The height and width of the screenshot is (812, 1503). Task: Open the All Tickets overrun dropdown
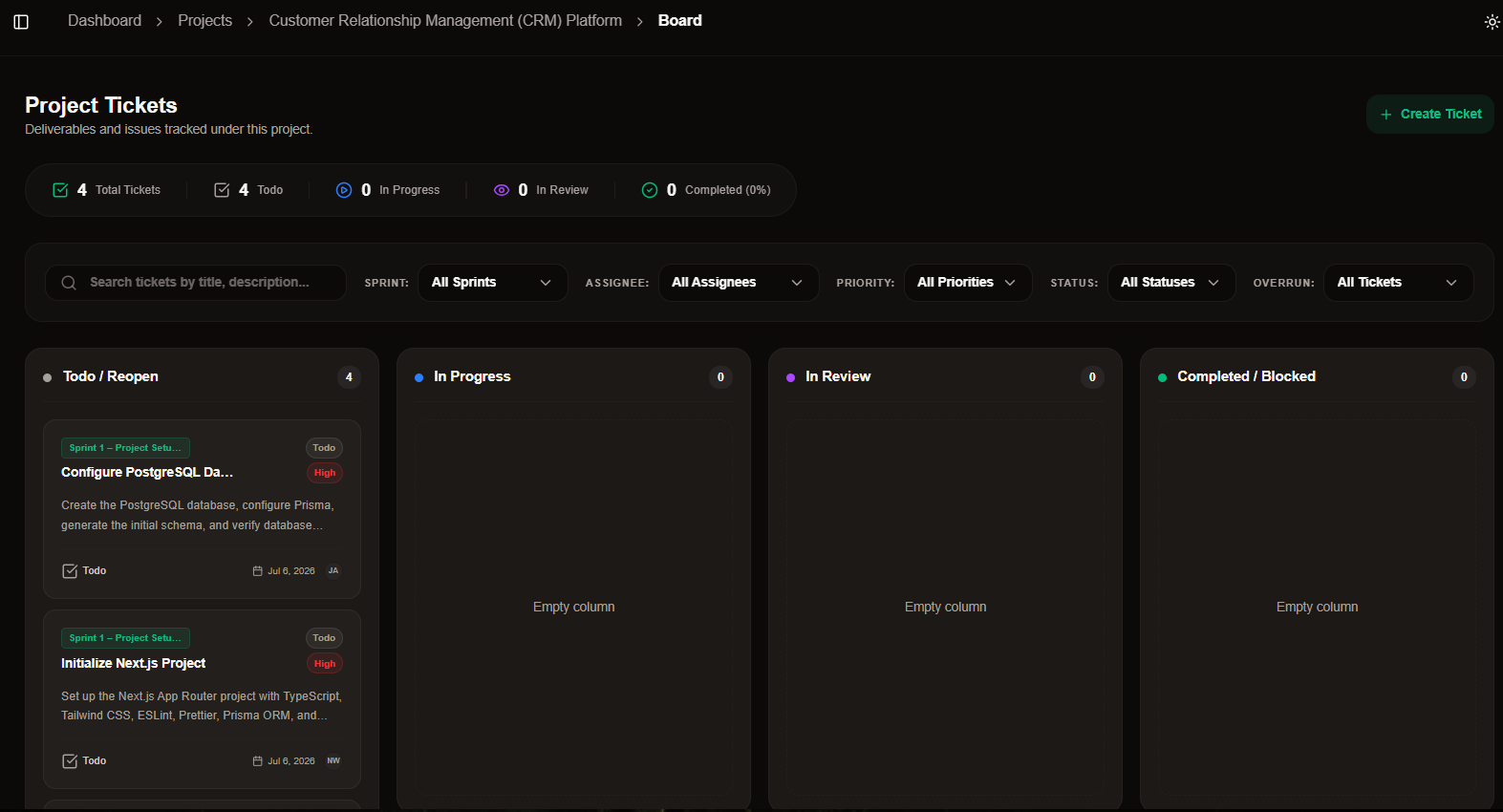point(1398,283)
